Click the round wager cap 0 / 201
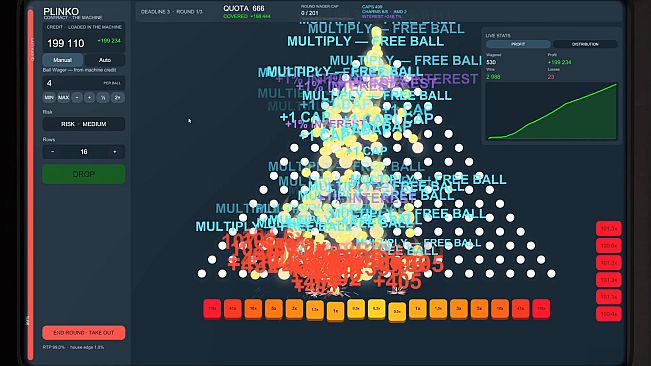651x366 pixels. click(310, 13)
